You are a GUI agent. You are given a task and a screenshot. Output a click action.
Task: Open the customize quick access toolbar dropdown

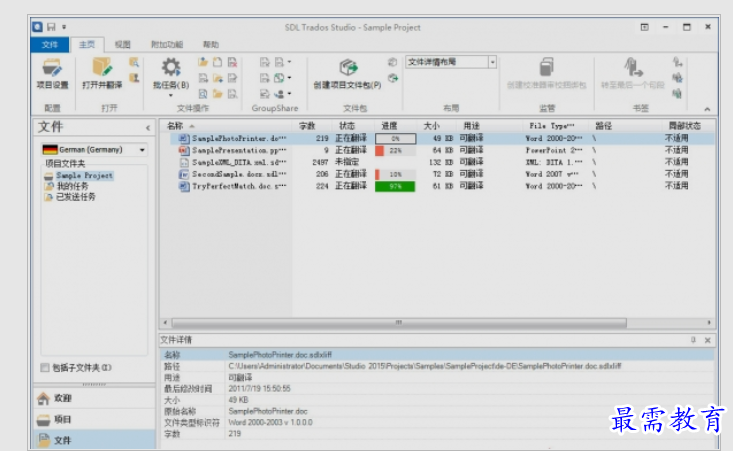[64, 27]
